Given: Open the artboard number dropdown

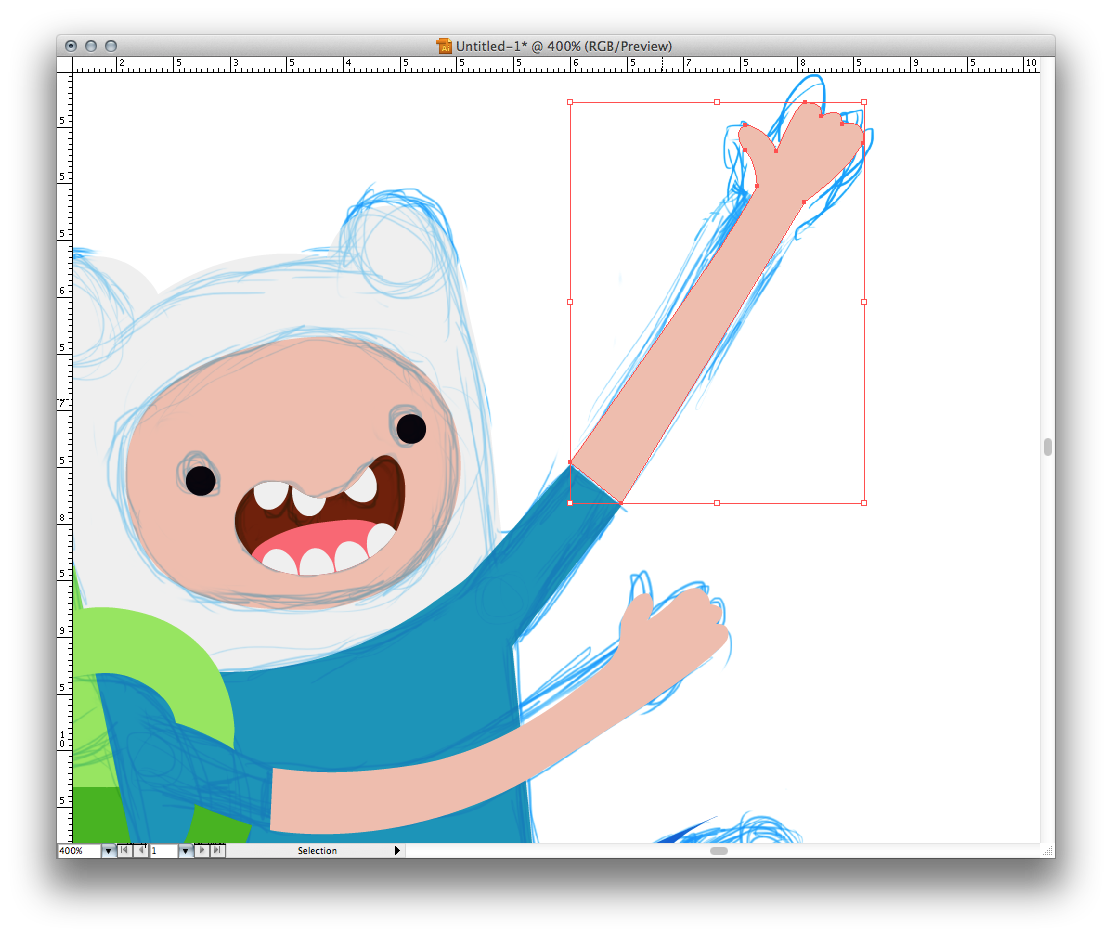Looking at the screenshot, I should (x=185, y=851).
